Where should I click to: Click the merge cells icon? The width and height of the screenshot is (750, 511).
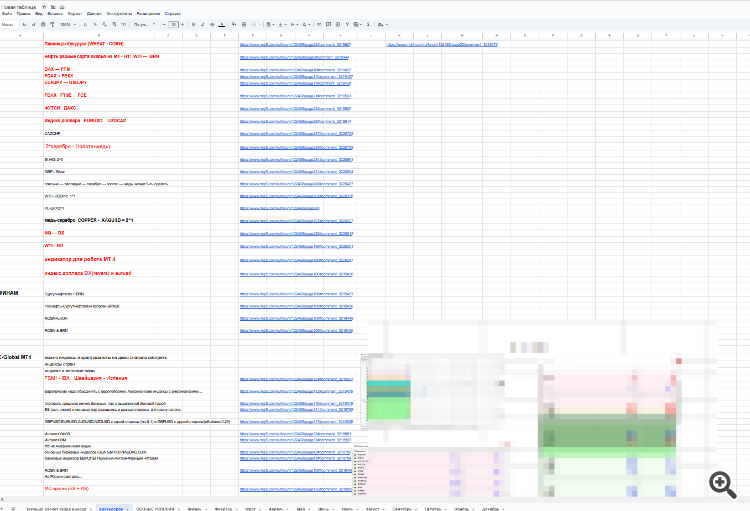[254, 24]
